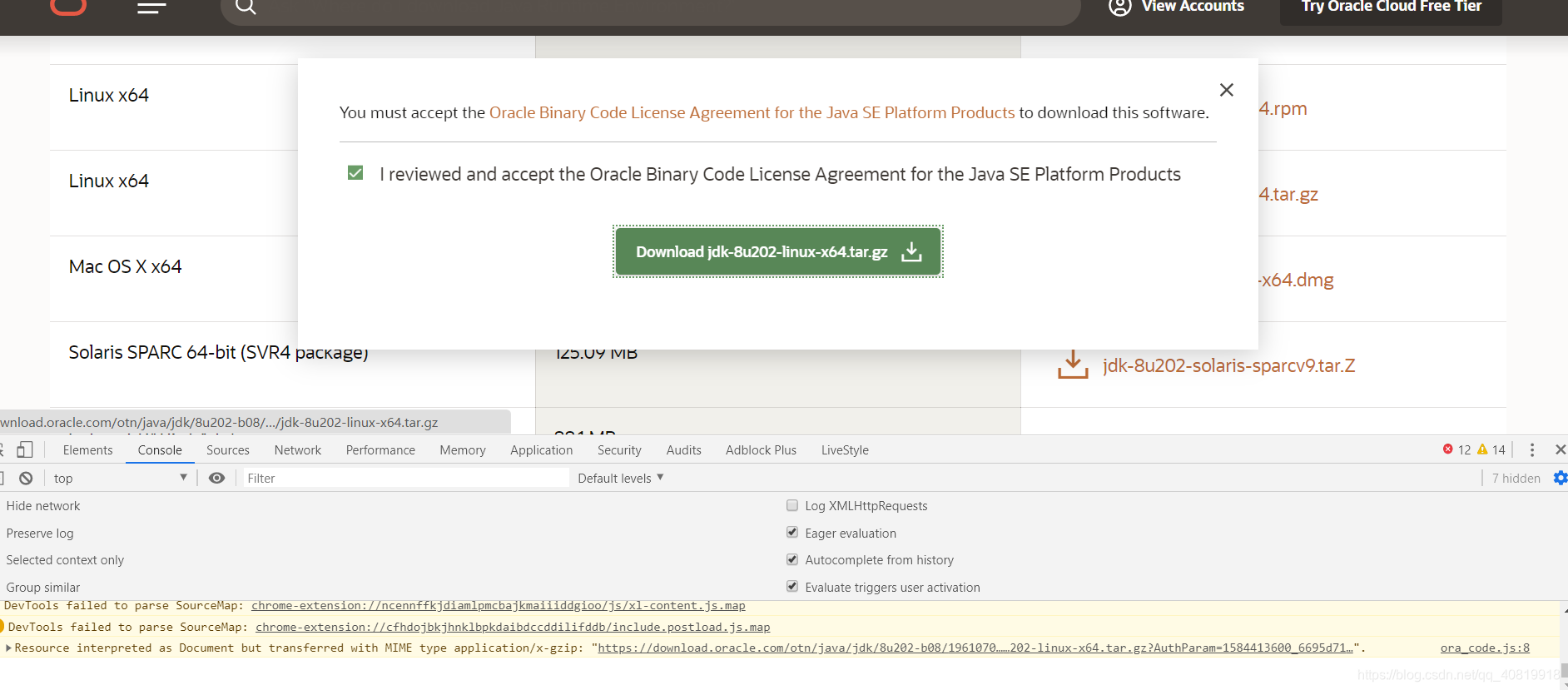Click the Hide network option
Image resolution: width=1568 pixels, height=690 pixels.
tap(43, 505)
